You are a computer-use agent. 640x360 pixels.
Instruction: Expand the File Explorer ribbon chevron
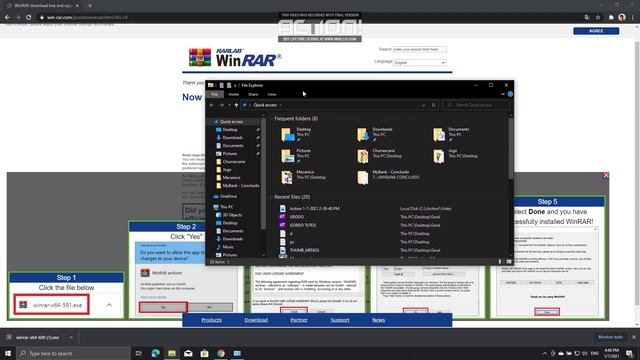pos(503,94)
